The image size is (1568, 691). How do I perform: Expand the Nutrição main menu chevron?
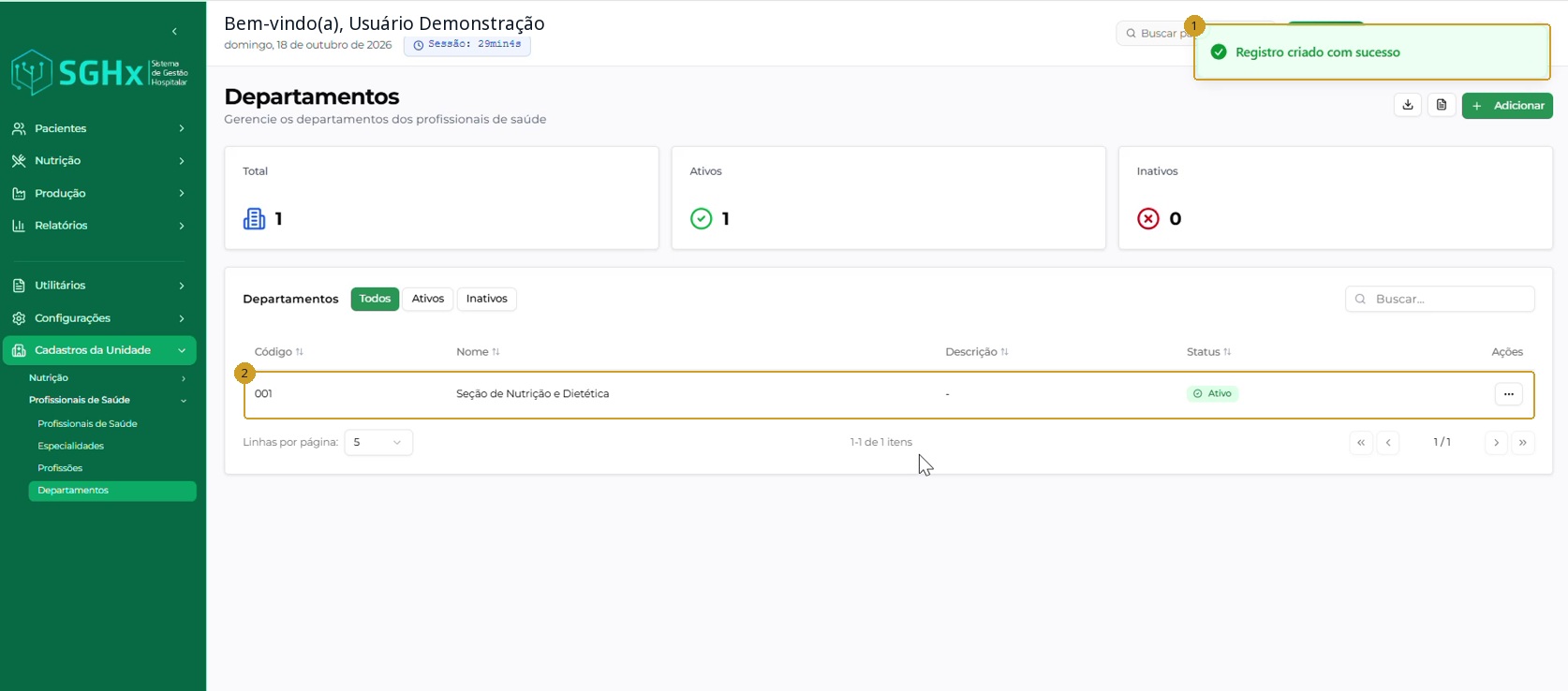pyautogui.click(x=182, y=161)
